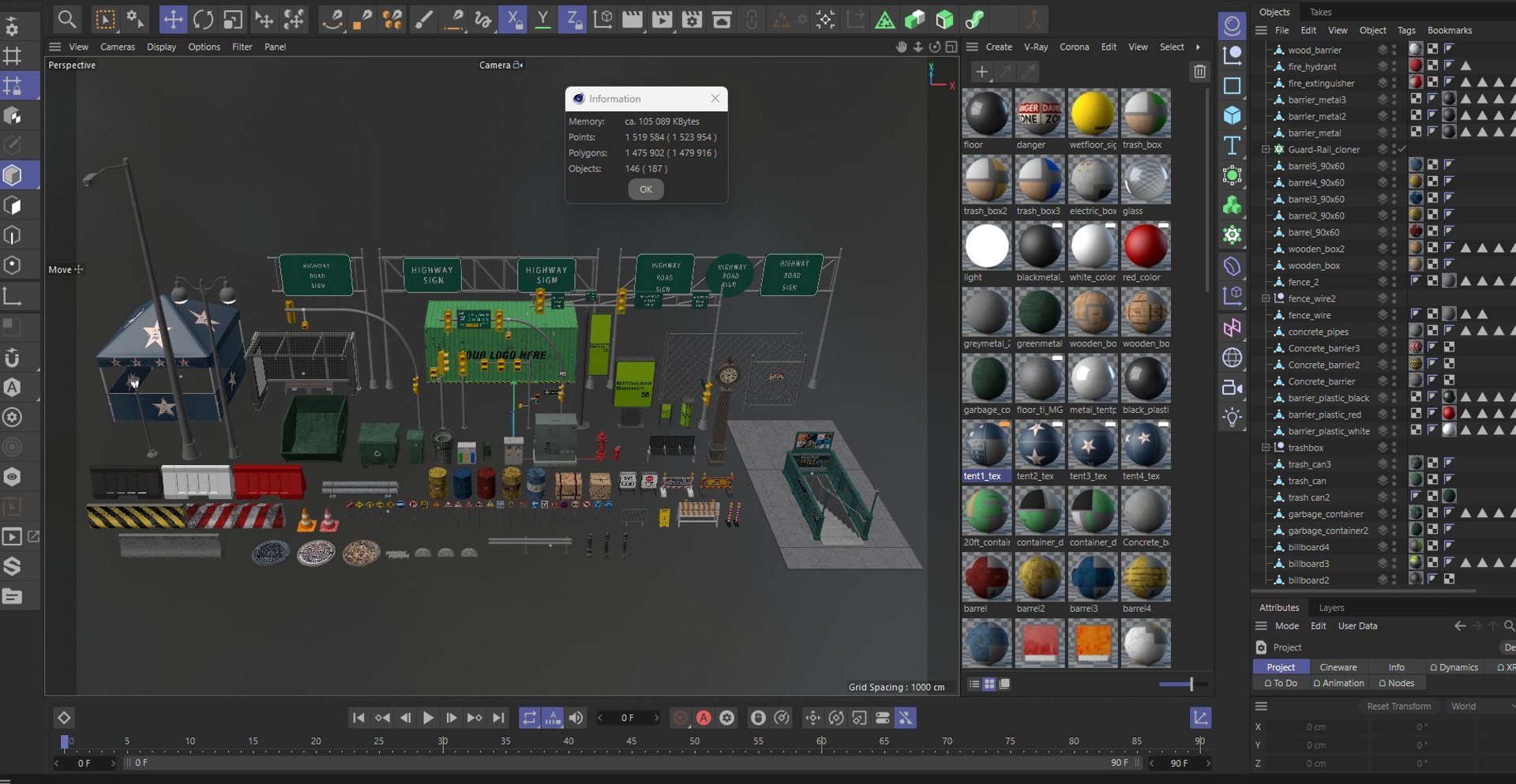
Task: Click the Cube primitive icon in right palette
Action: tap(1232, 115)
